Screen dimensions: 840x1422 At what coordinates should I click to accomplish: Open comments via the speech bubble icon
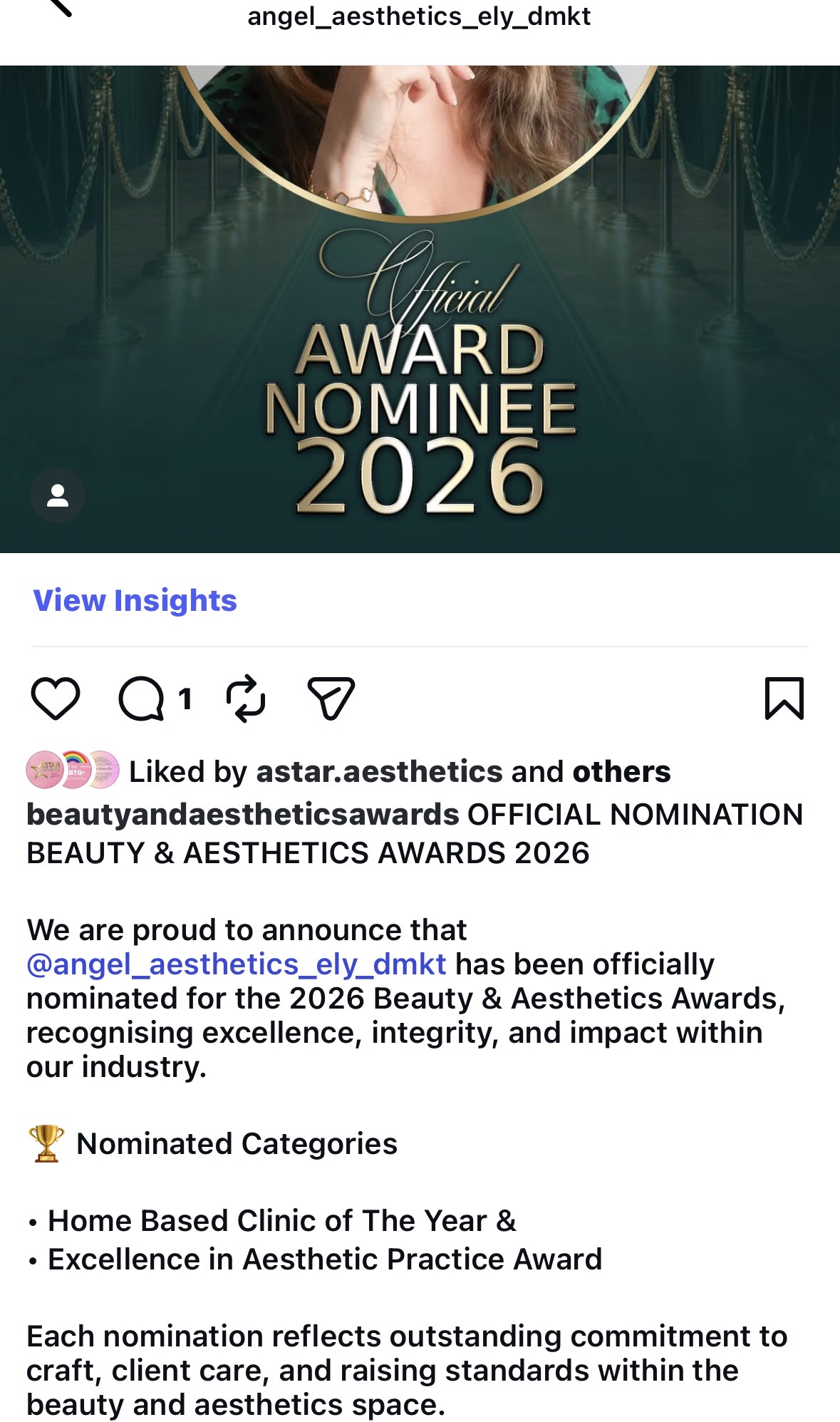(x=141, y=699)
